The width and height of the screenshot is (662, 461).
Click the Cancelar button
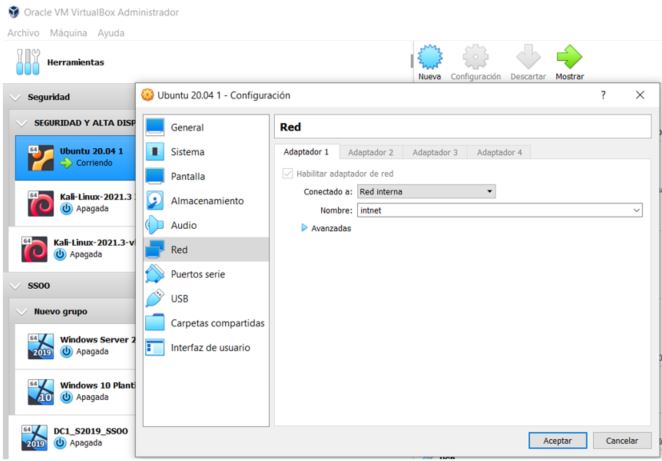click(x=622, y=440)
